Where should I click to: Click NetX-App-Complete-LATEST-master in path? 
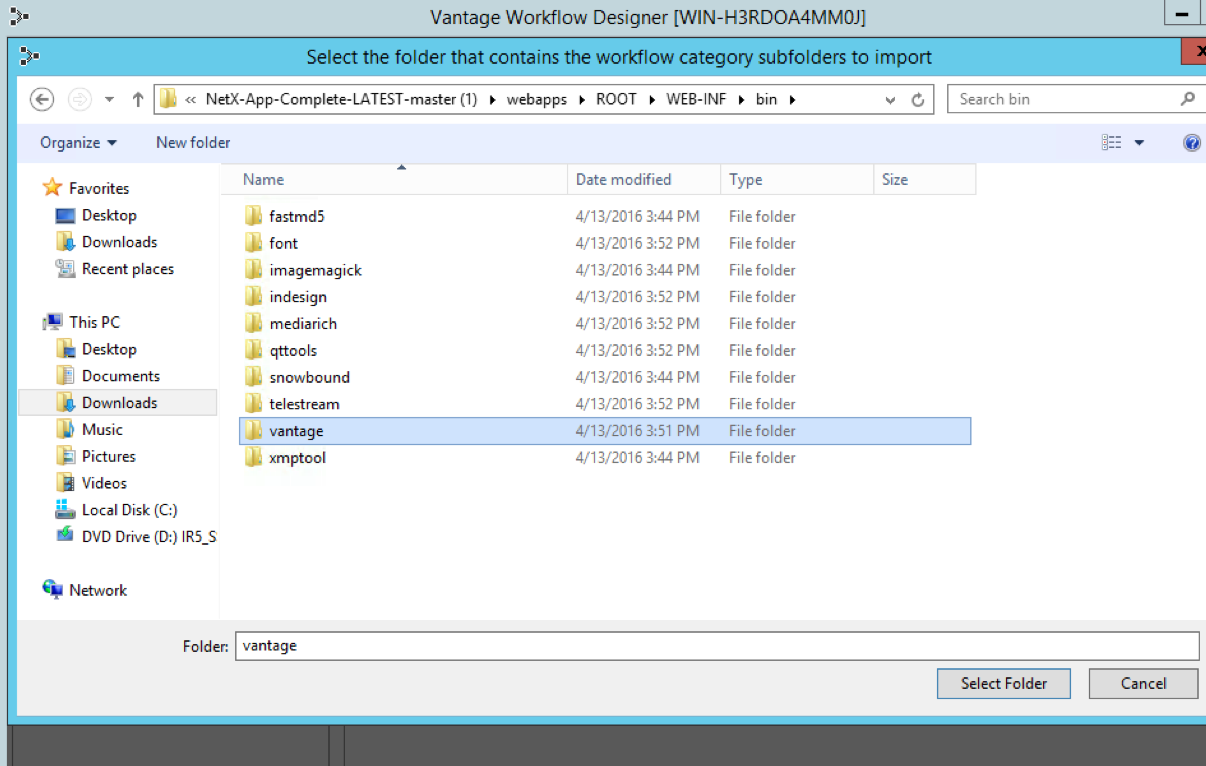341,99
